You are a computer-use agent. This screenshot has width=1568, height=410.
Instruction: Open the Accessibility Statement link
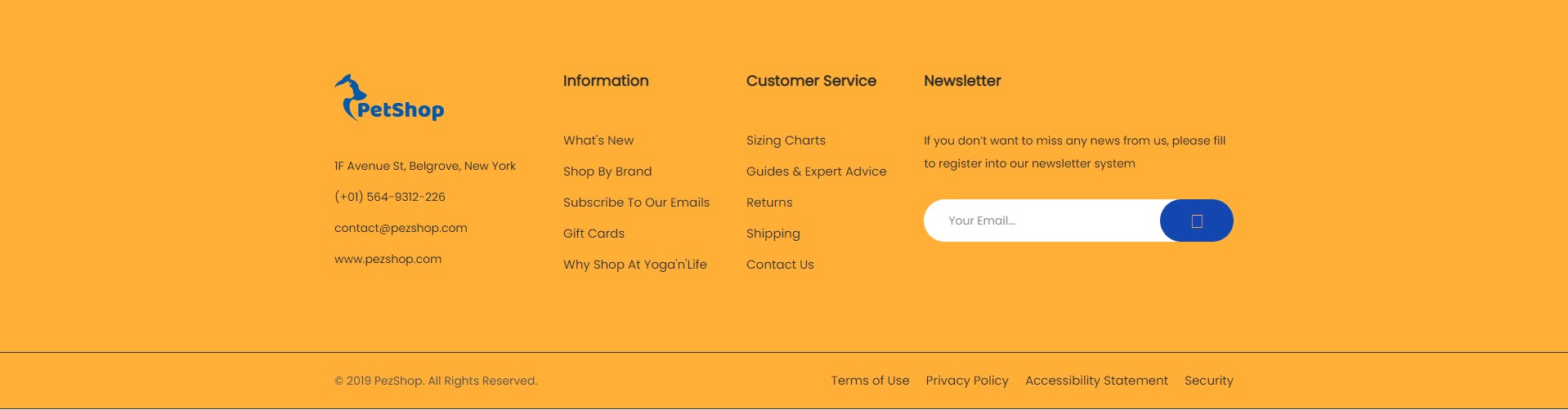(x=1096, y=381)
